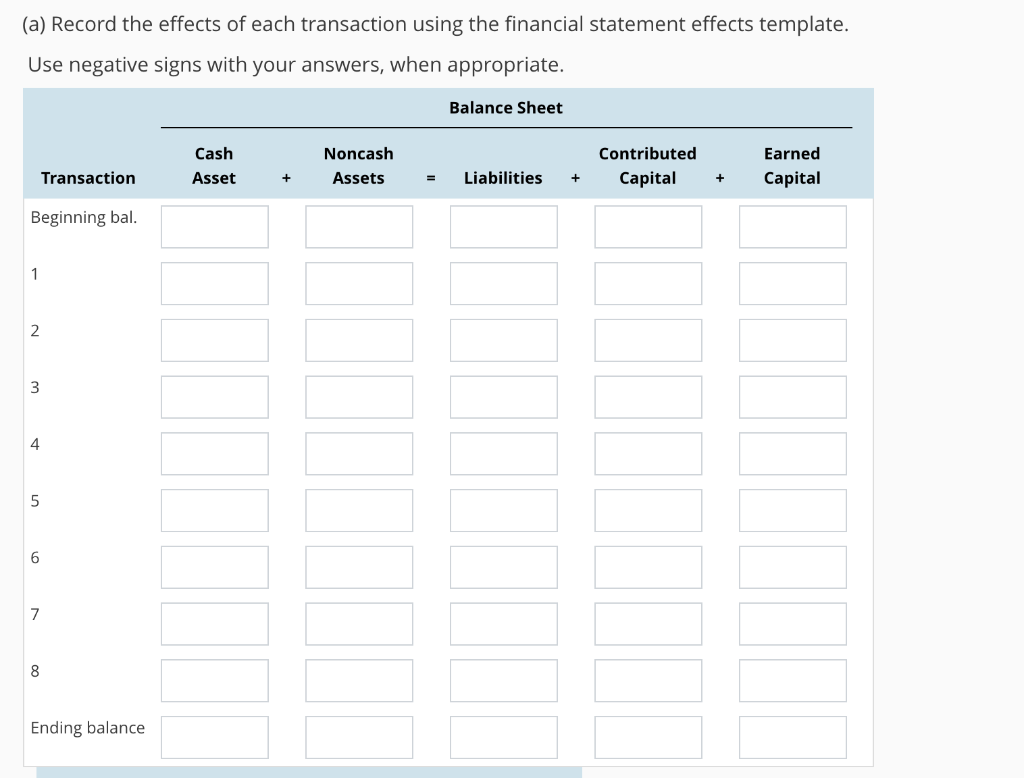The height and width of the screenshot is (778, 1024).
Task: Select transaction 5 Noncash Assets input box
Action: coord(358,510)
